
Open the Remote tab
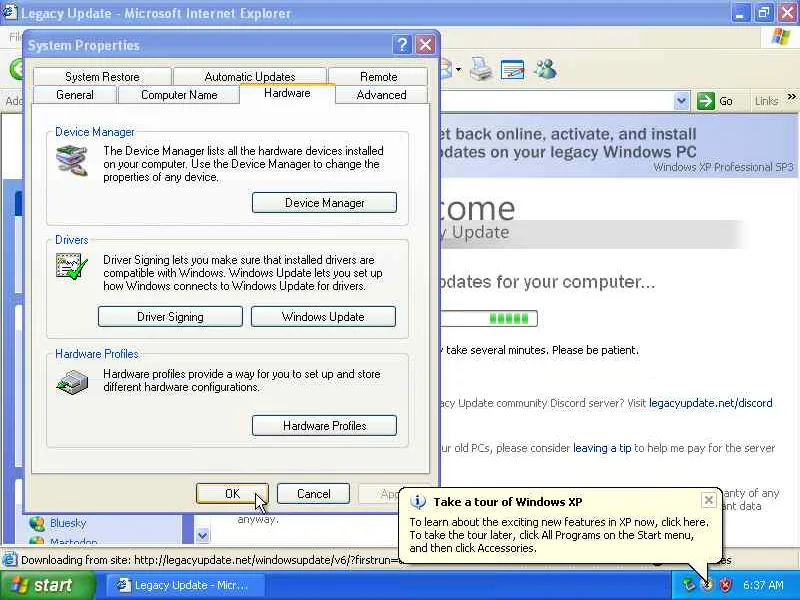coord(378,77)
